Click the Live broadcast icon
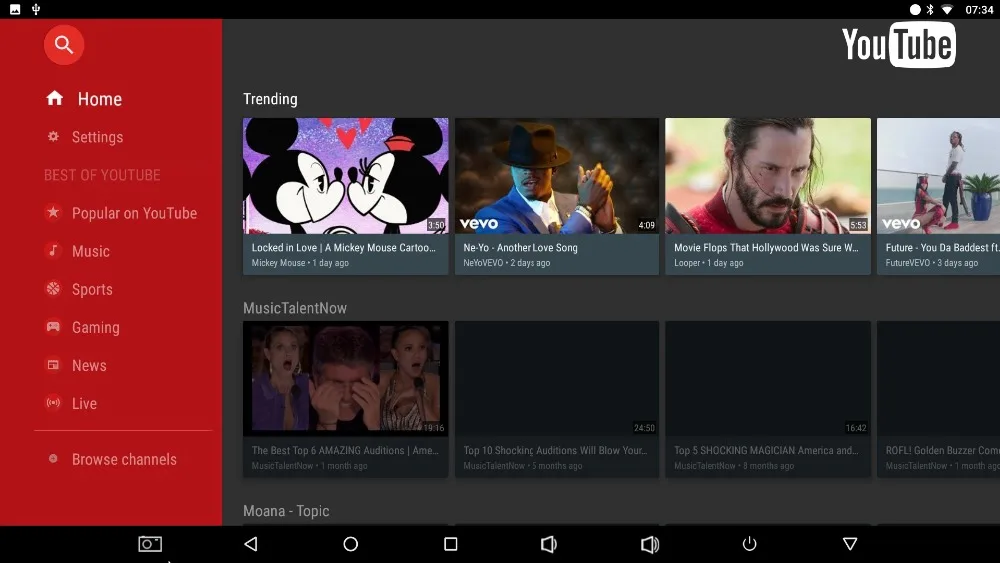The image size is (1000, 563). [54, 403]
